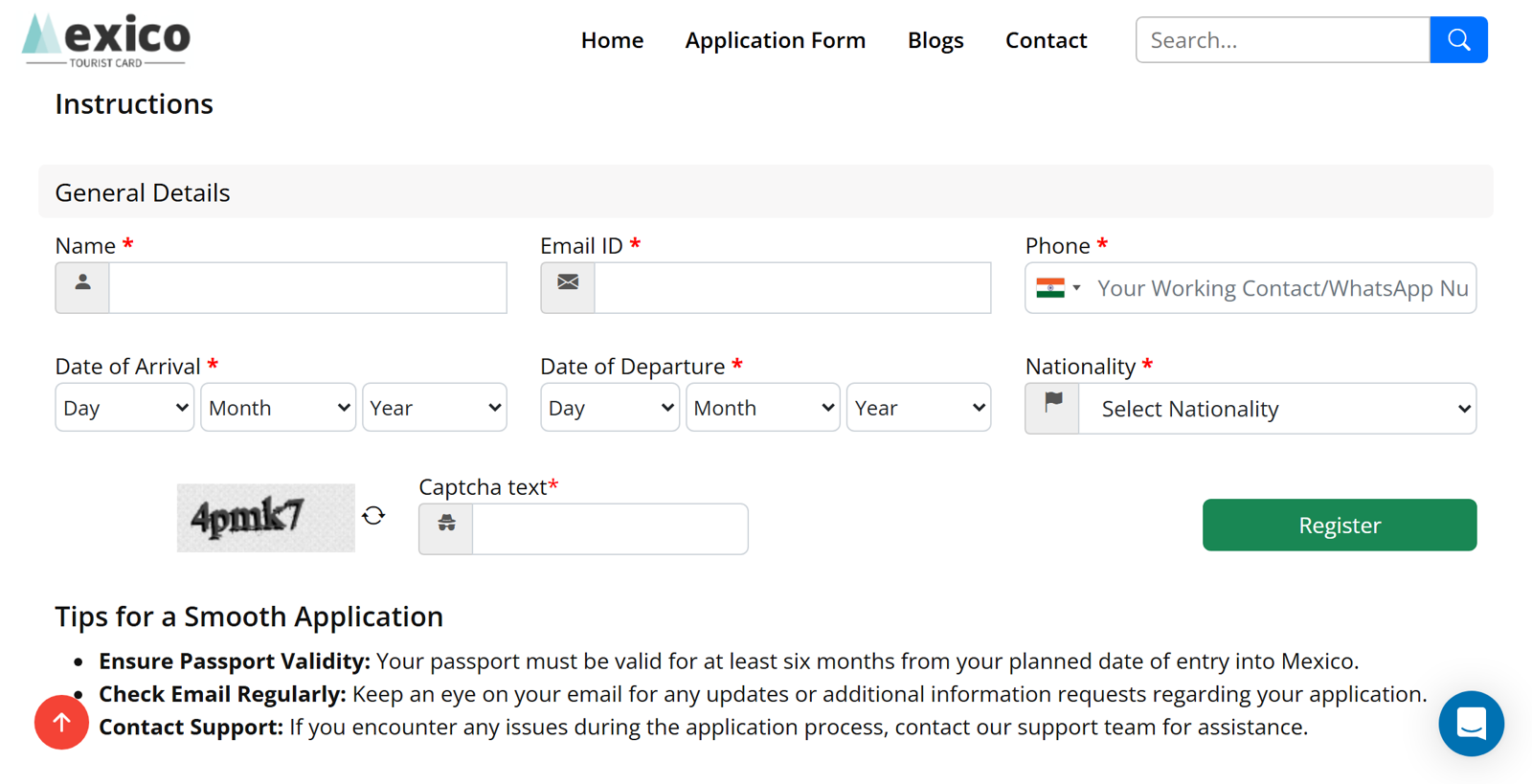Expand the Date of Departure Day dropdown
Viewport: 1532px width, 784px height.
click(x=609, y=408)
